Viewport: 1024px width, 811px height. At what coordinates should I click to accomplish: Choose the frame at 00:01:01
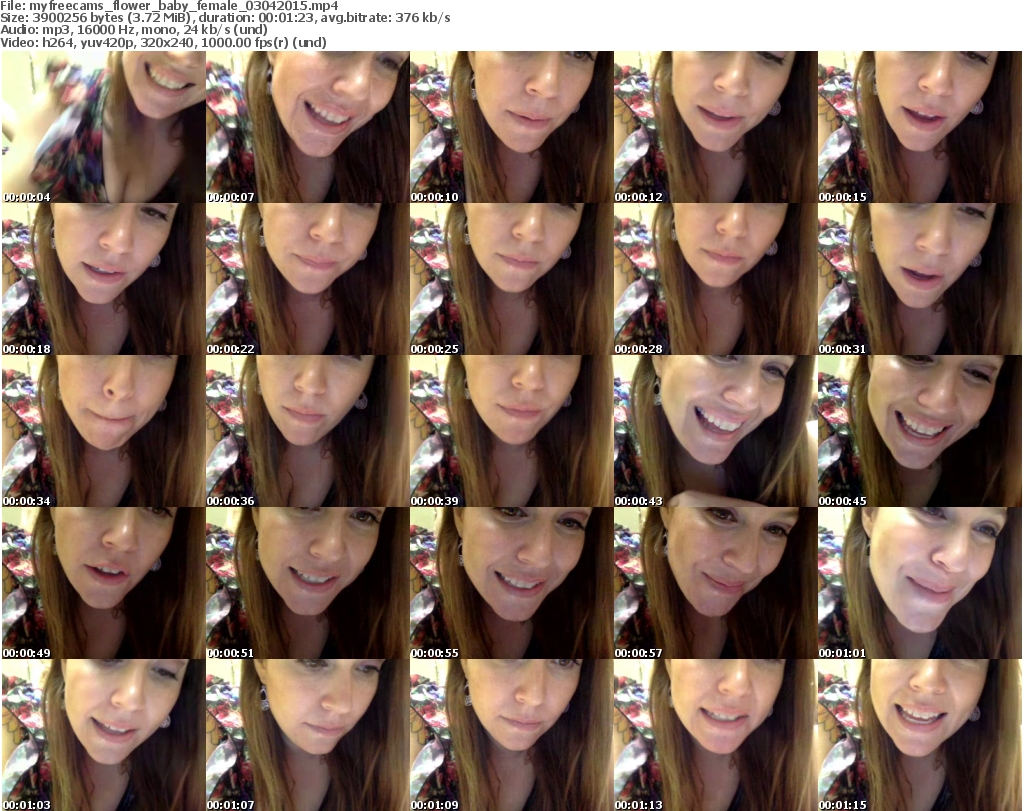click(x=919, y=583)
